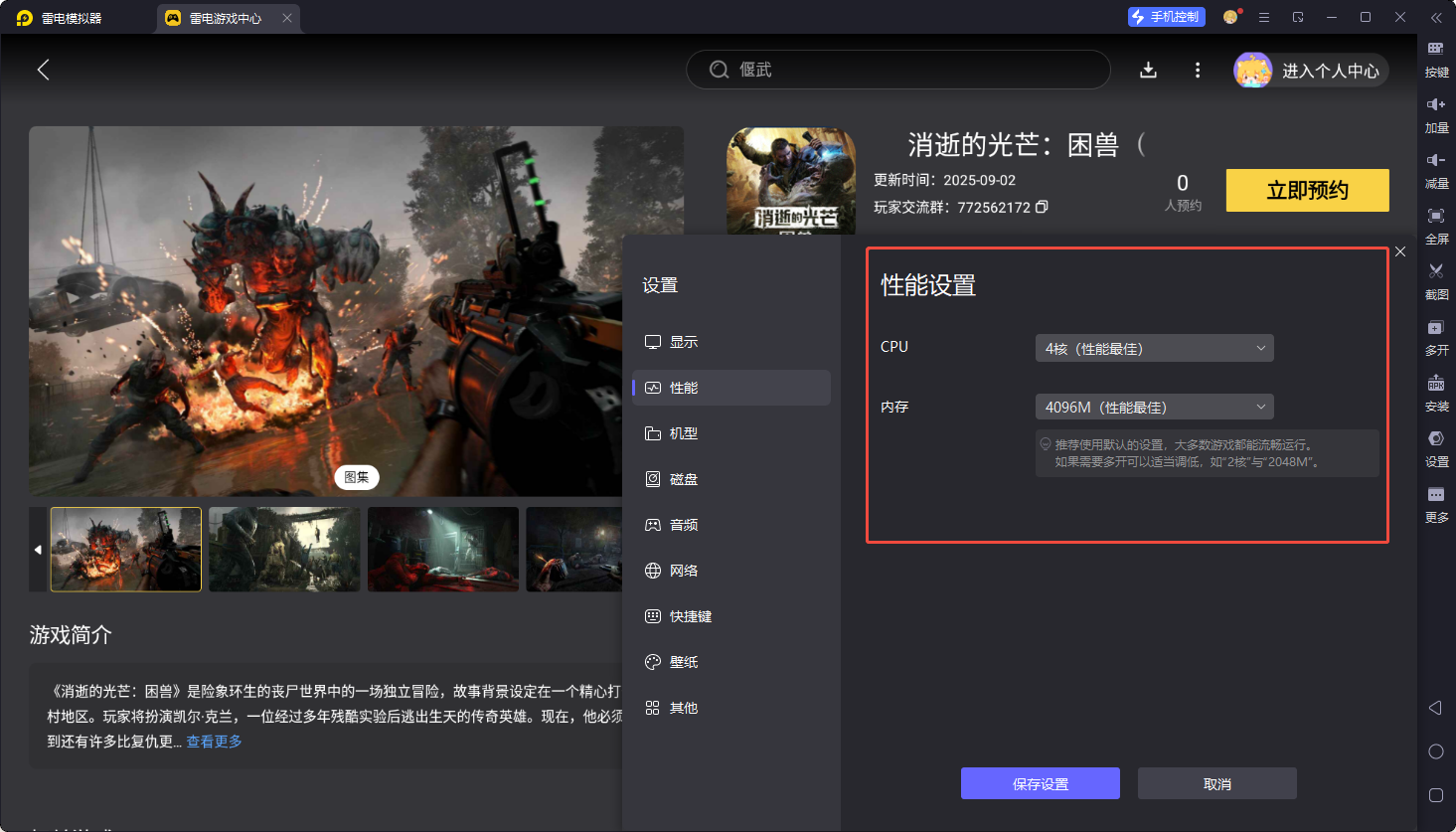Image resolution: width=1456 pixels, height=832 pixels.
Task: Click the 保存设置 save settings button
Action: (1040, 783)
